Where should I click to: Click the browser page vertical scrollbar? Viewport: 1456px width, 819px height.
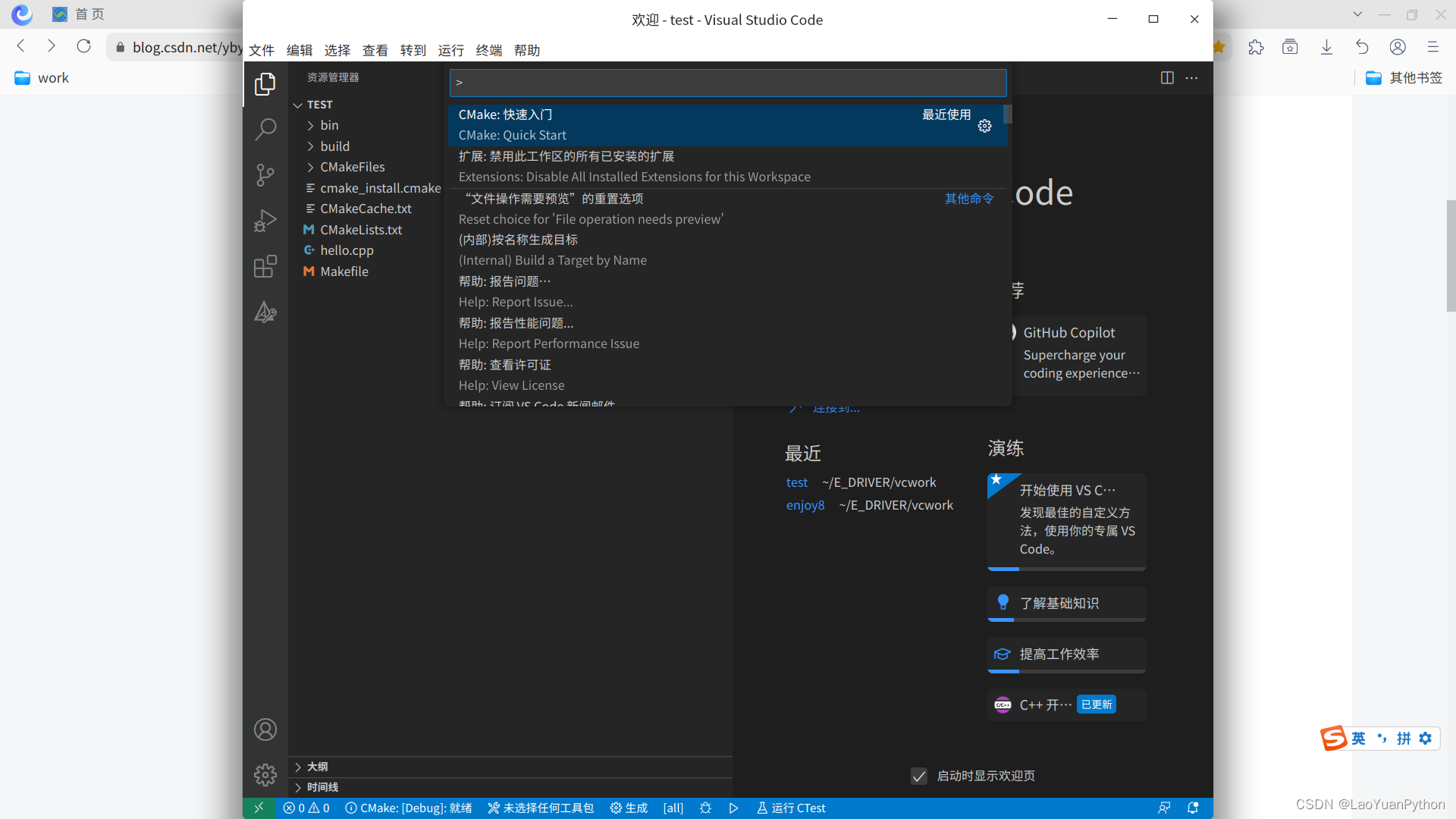point(1451,256)
